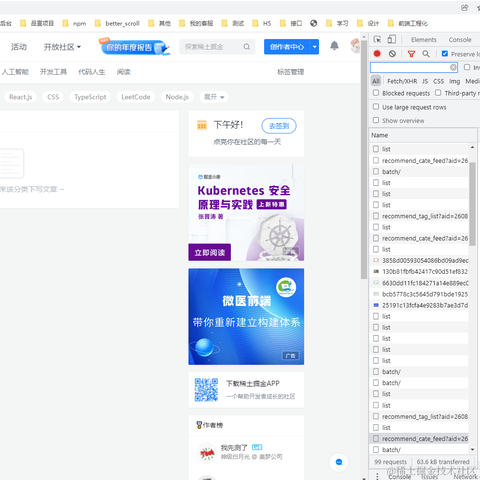The image size is (480, 480).
Task: Open the H5 bookmark folder
Action: 262,23
